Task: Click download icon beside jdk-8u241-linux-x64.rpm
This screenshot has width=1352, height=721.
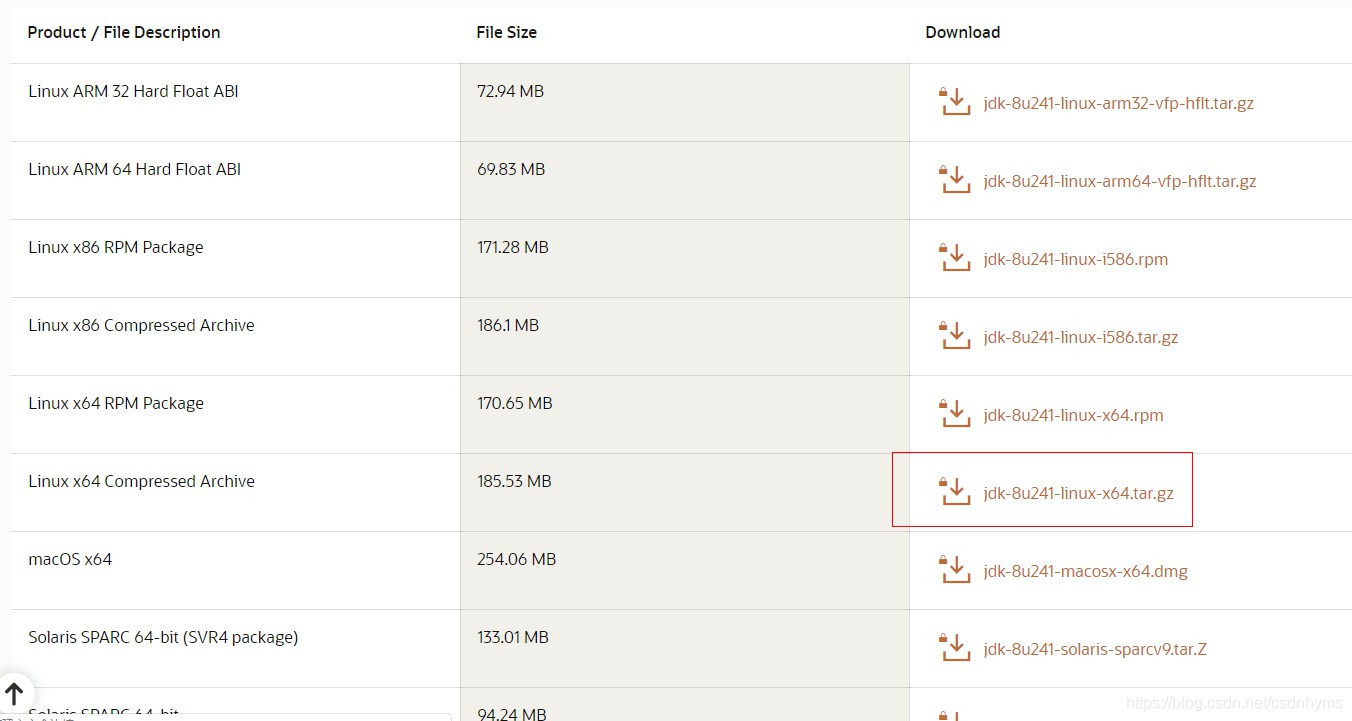Action: [955, 414]
